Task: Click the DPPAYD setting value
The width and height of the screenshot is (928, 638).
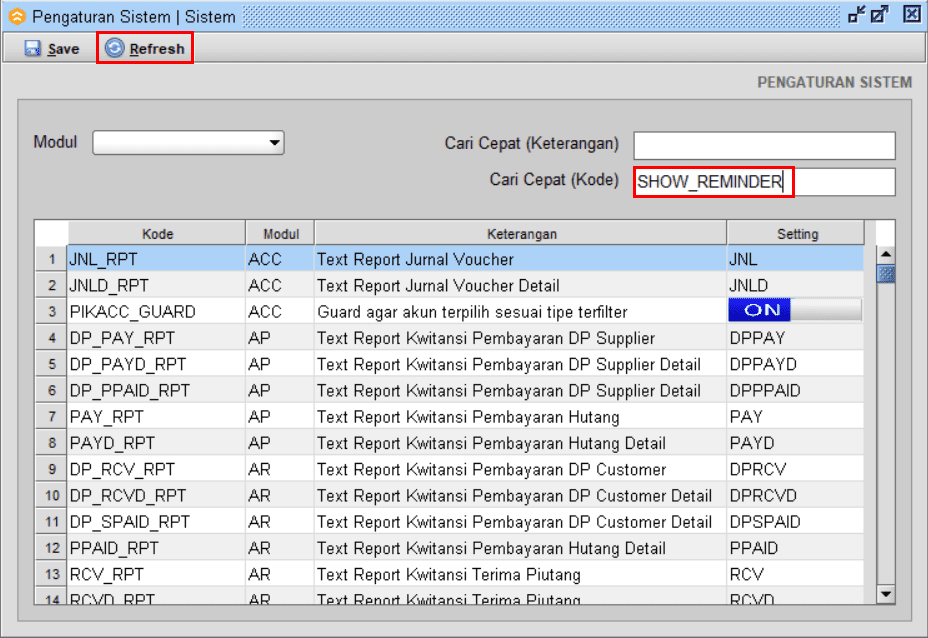Action: pyautogui.click(x=763, y=364)
